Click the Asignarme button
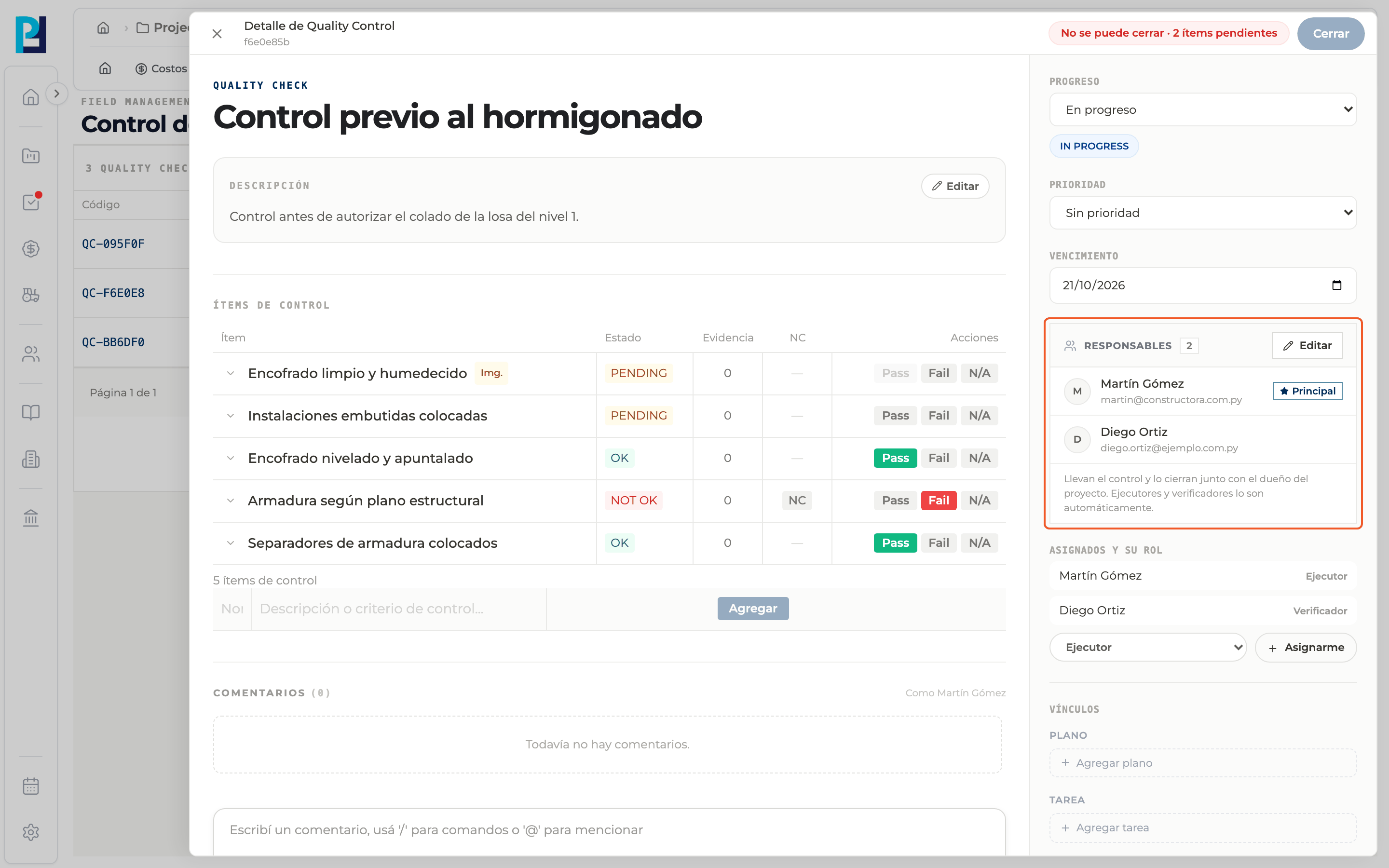1389x868 pixels. 1306,648
